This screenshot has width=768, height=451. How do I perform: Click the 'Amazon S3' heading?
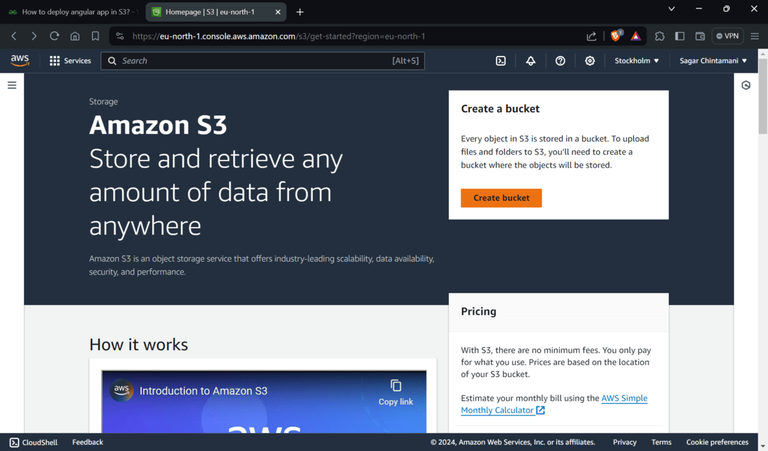pos(158,125)
